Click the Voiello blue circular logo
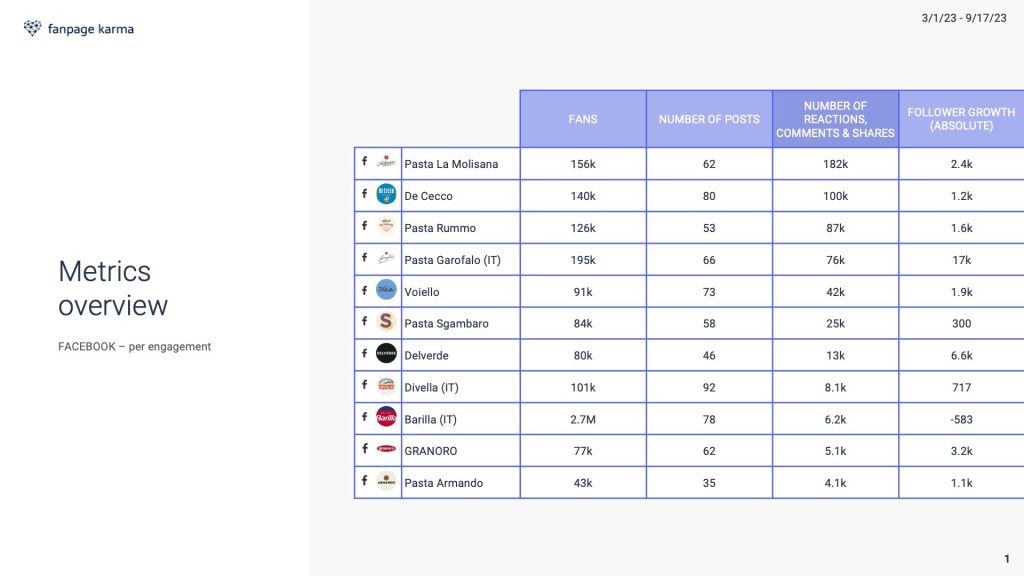This screenshot has height=576, width=1024. (x=386, y=289)
